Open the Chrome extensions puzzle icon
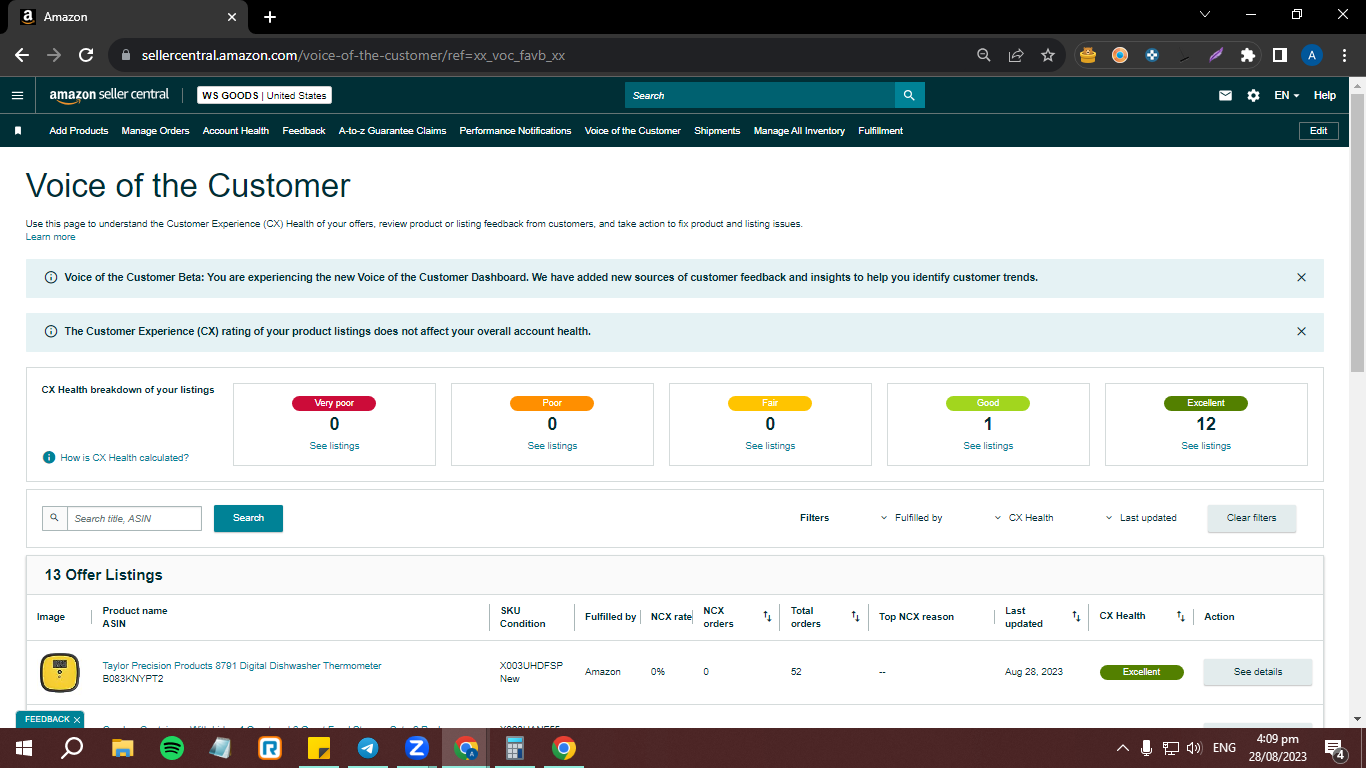Image resolution: width=1366 pixels, height=768 pixels. 1247,55
